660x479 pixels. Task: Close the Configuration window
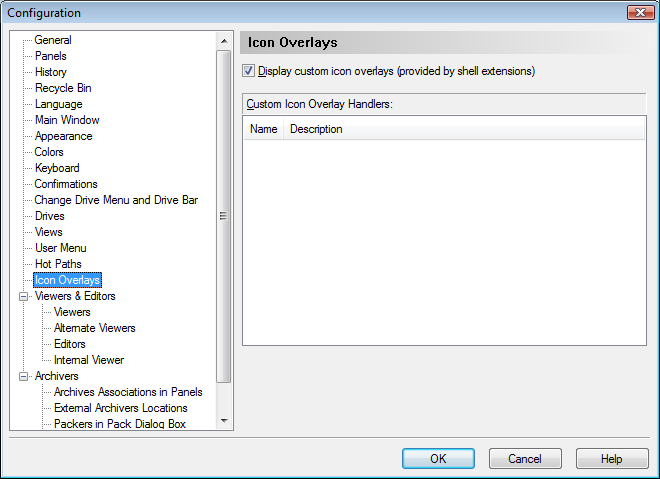(x=640, y=13)
